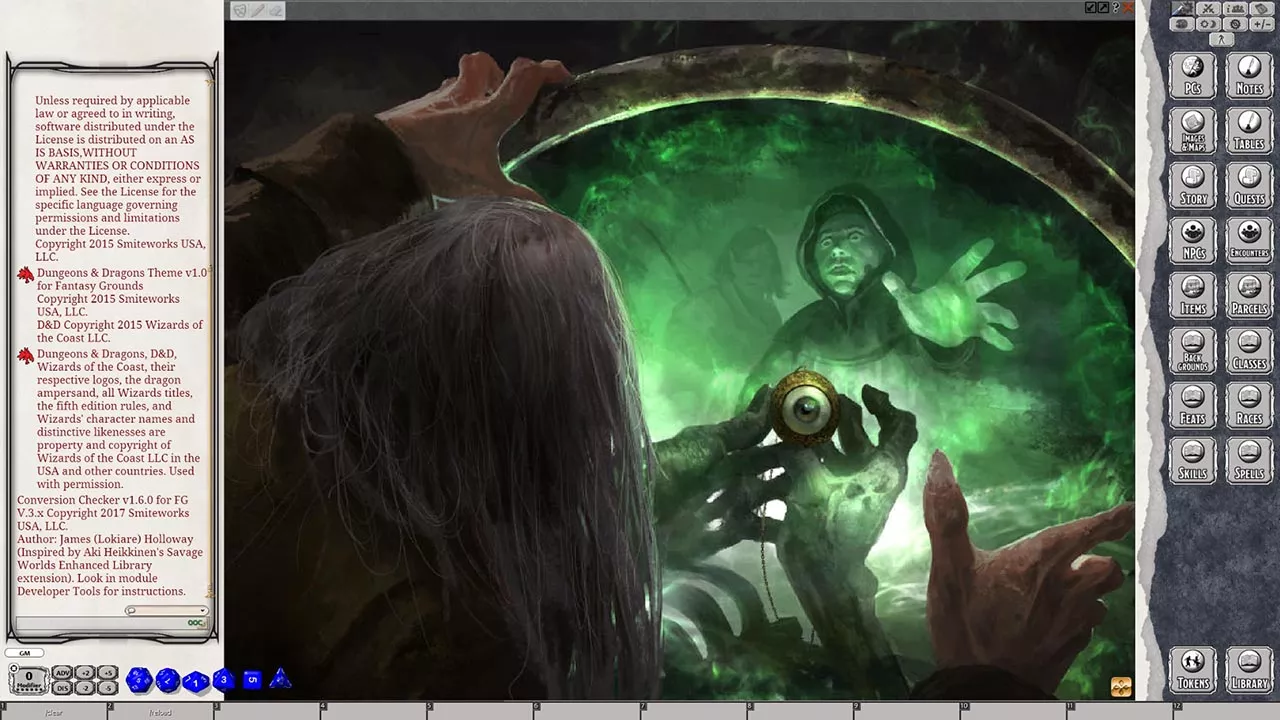Click 'Dungeons & Dragons Theme v1.0' text

click(x=122, y=273)
